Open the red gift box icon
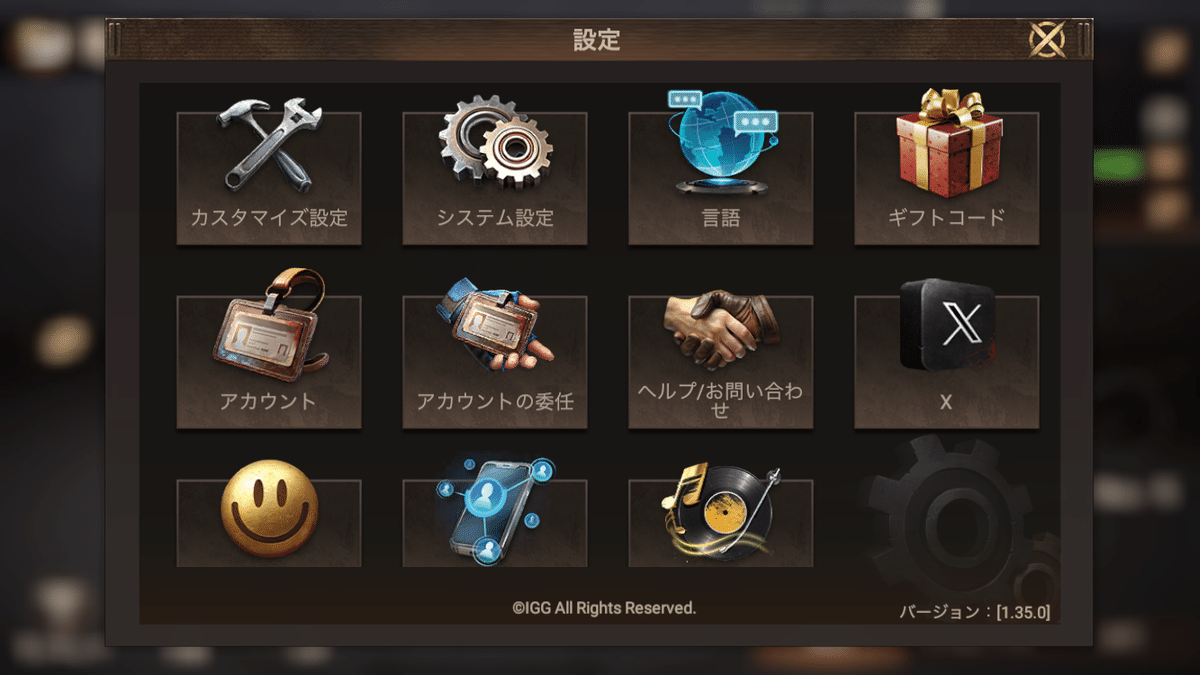1200x675 pixels. [x=946, y=141]
